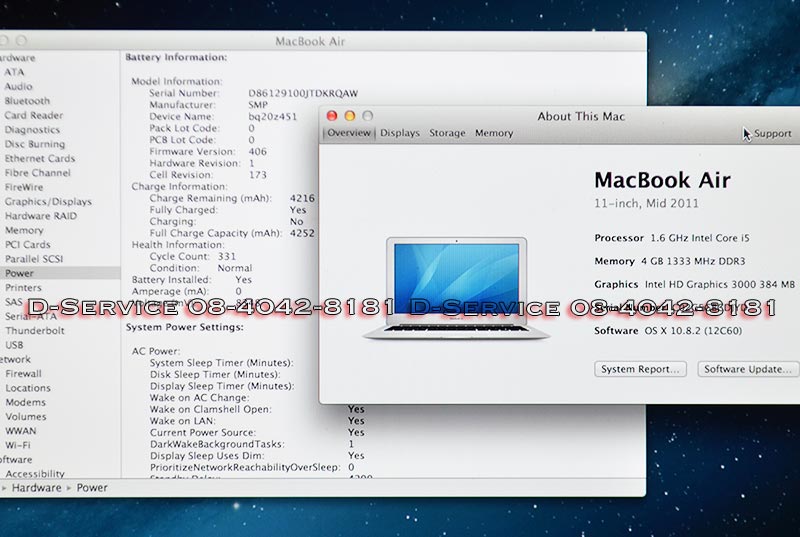
Task: Click the Software Update... button
Action: (748, 369)
